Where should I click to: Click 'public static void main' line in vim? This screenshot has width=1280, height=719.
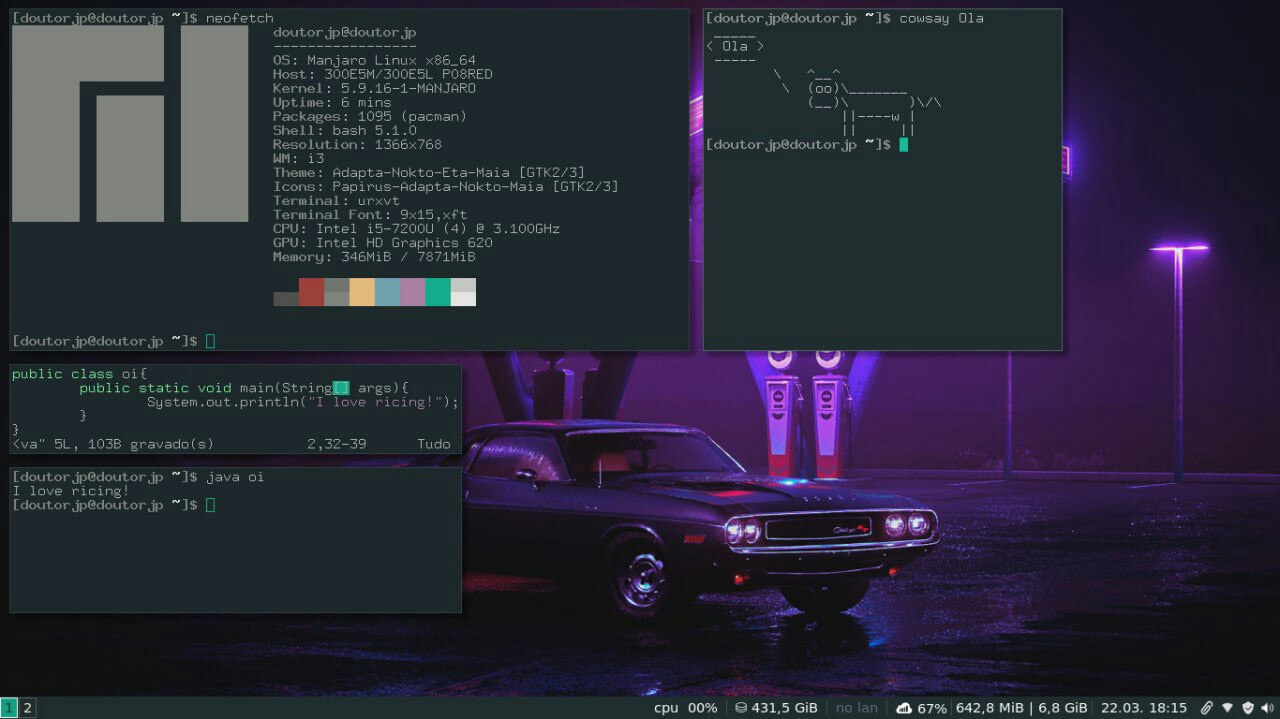244,388
